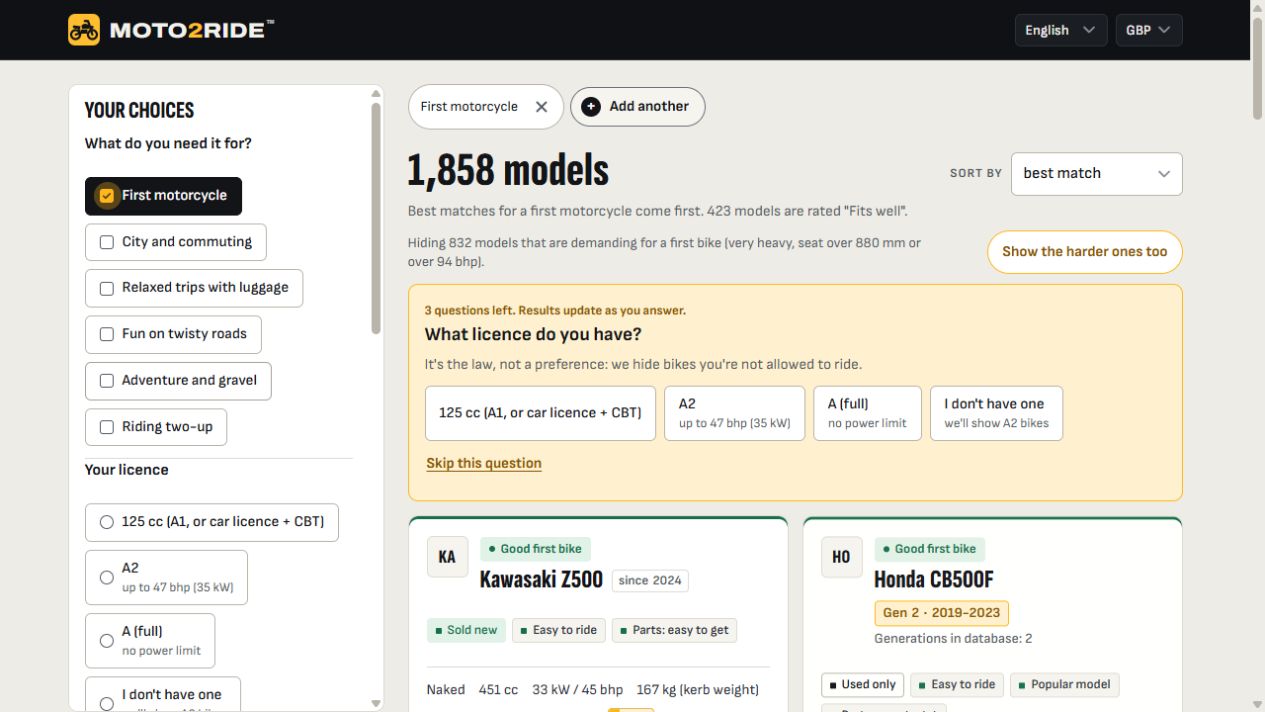Click Easy to ride tag on Kawasaki card
Image resolution: width=1265 pixels, height=712 pixels.
(558, 630)
